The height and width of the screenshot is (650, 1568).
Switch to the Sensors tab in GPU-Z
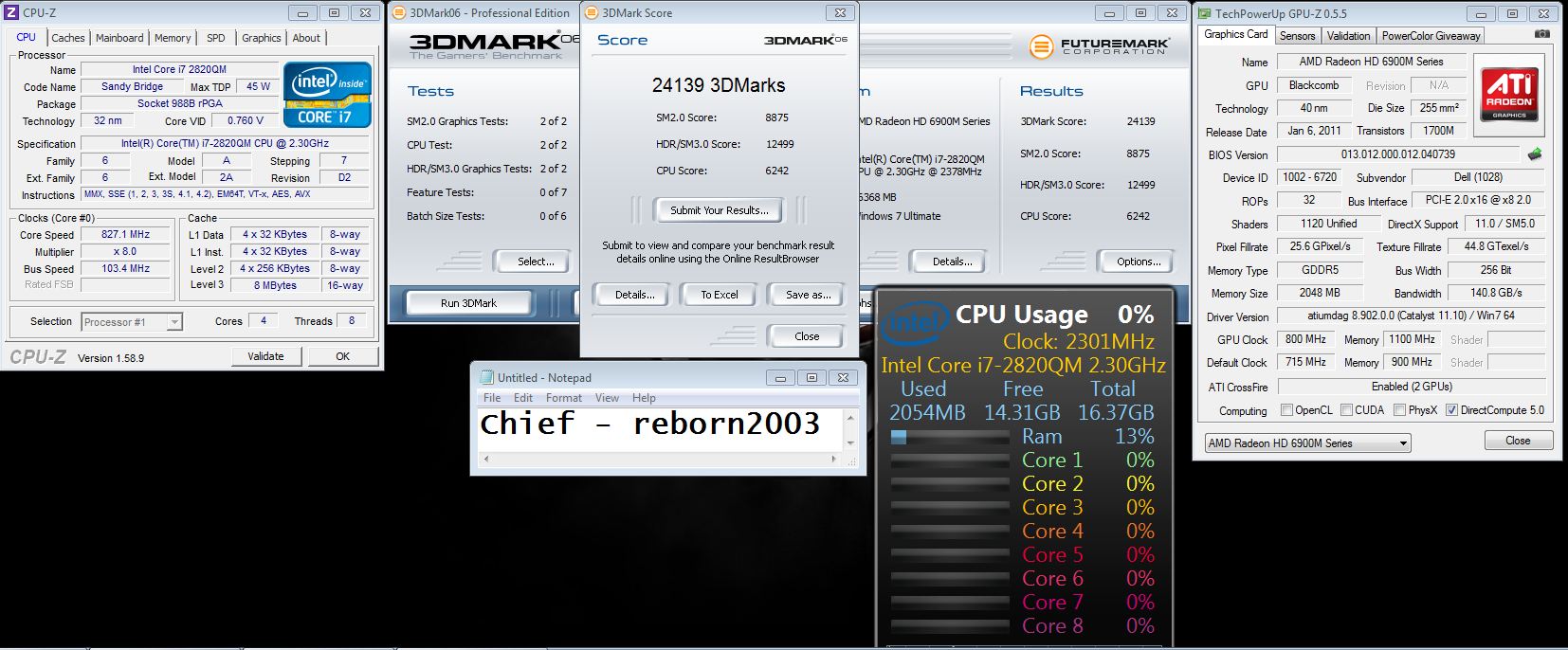(x=1297, y=36)
